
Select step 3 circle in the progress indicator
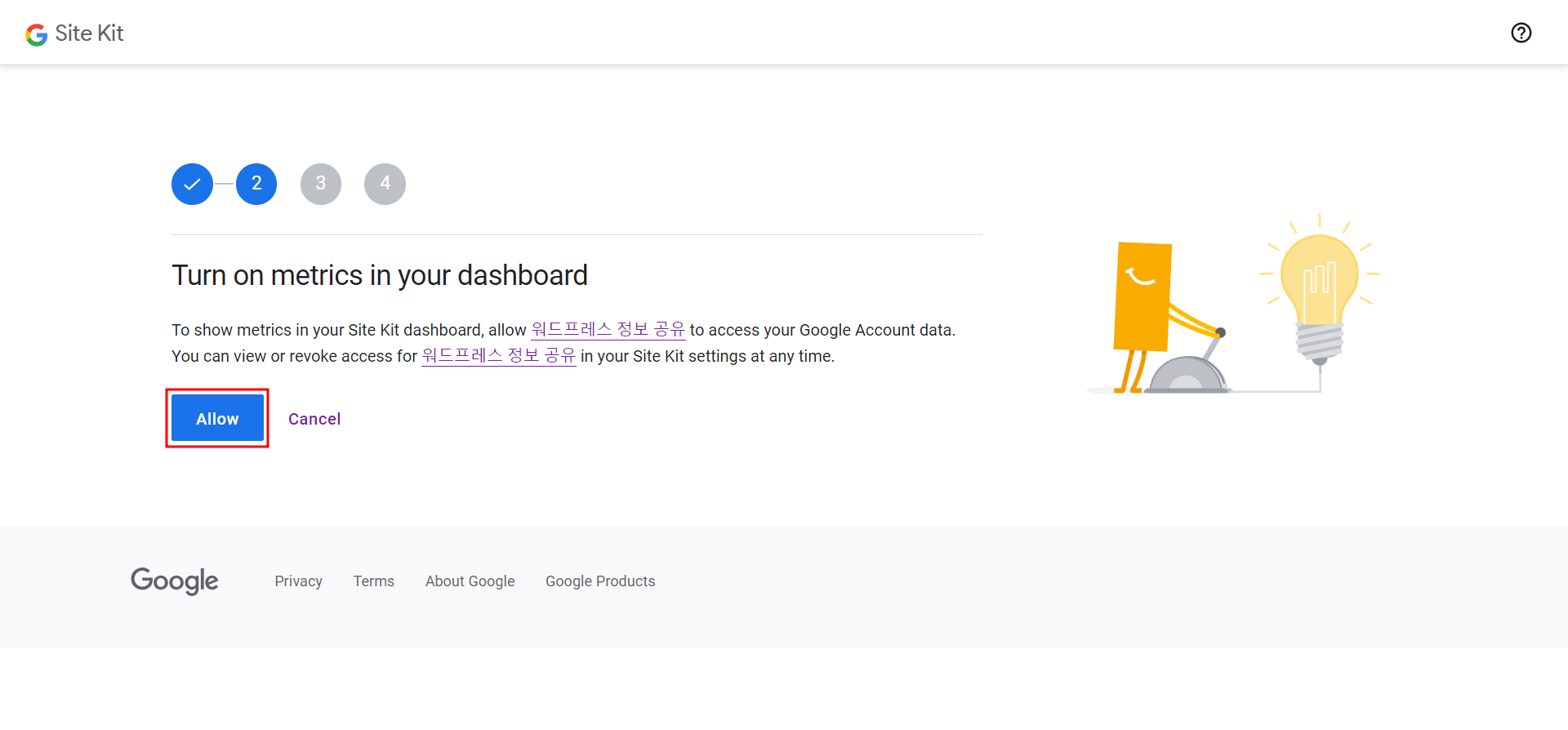(321, 184)
